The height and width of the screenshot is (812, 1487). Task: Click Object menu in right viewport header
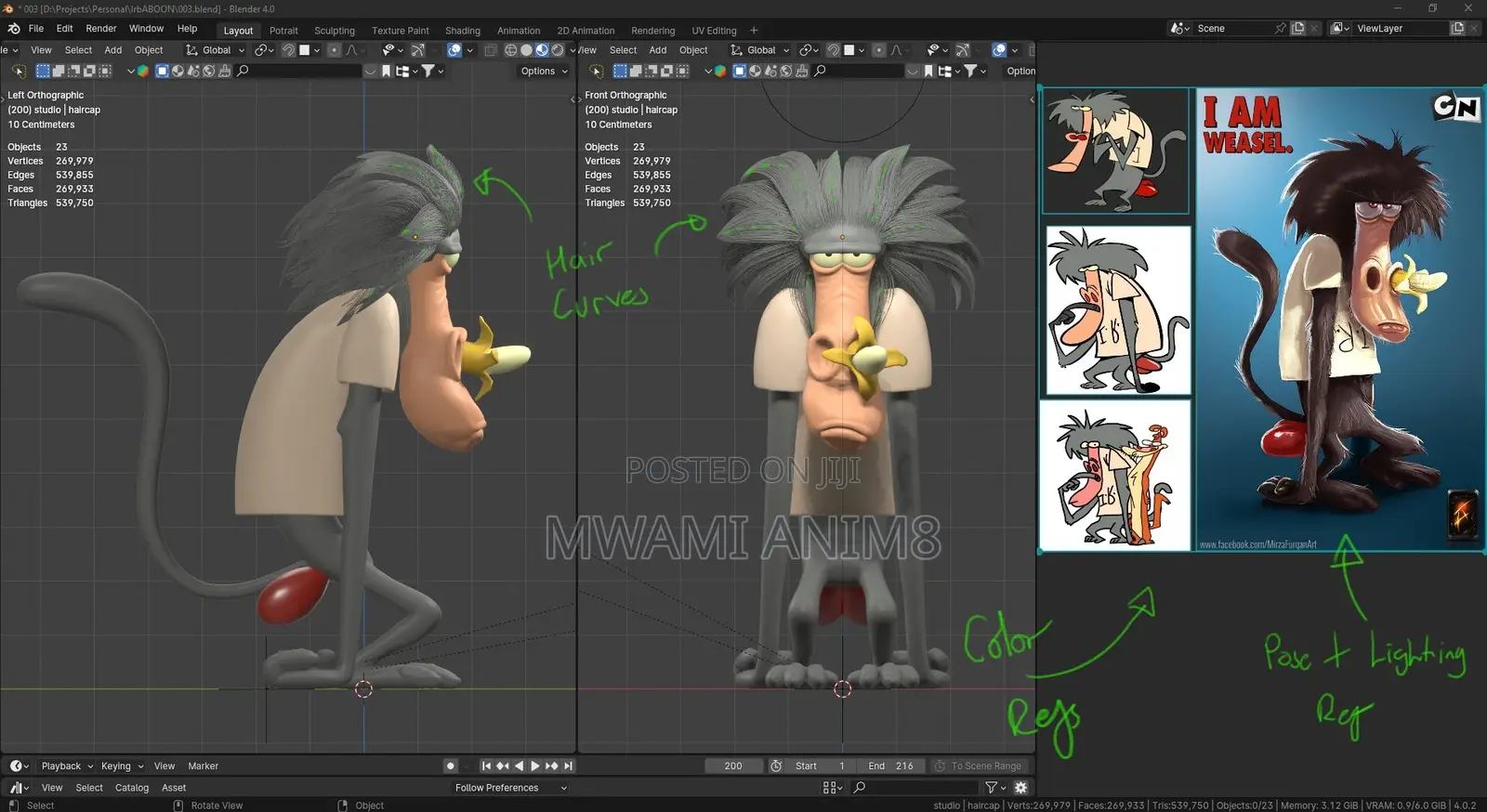tap(693, 50)
